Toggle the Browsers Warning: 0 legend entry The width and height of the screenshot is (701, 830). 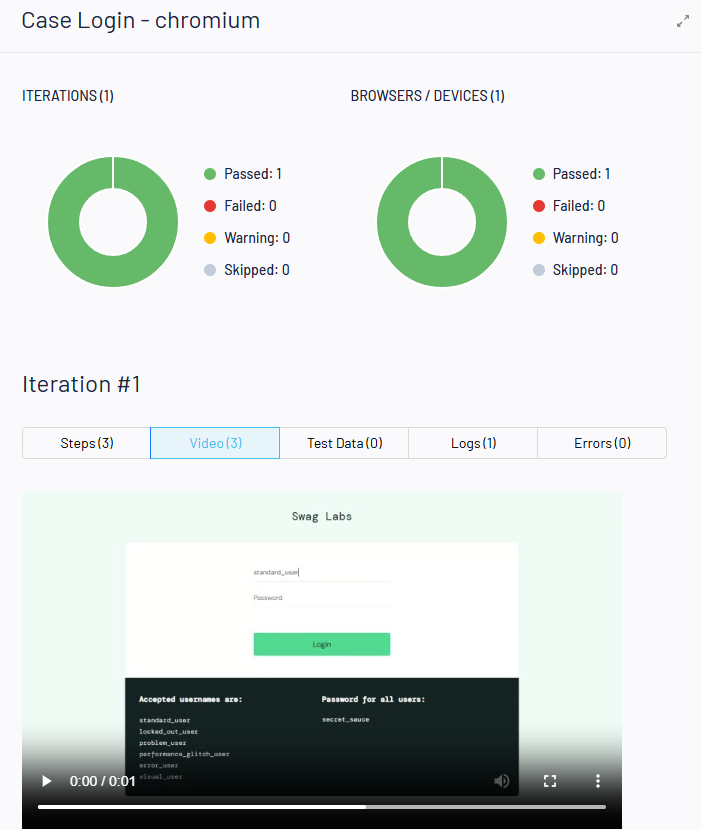(576, 238)
